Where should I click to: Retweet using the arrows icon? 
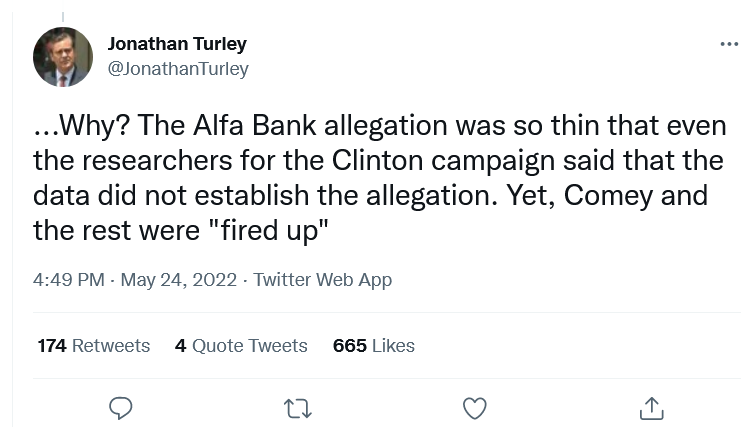click(x=298, y=409)
